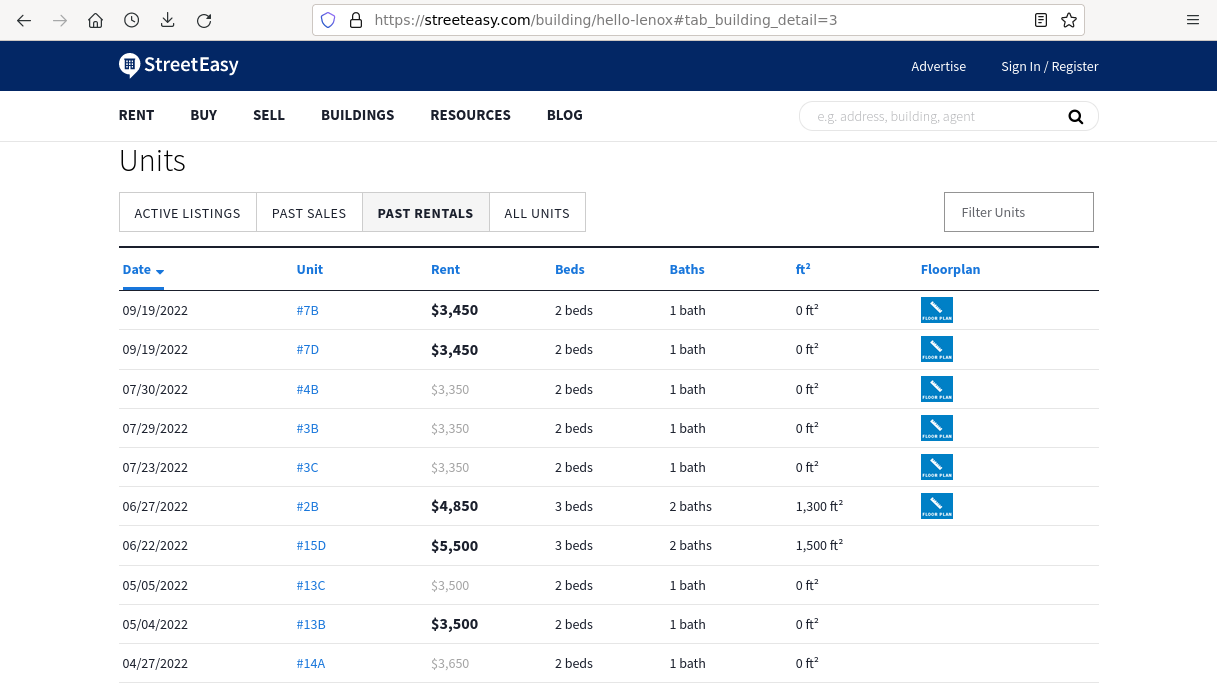This screenshot has height=693, width=1217.
Task: Click Sign In / Register link
Action: click(x=1049, y=66)
